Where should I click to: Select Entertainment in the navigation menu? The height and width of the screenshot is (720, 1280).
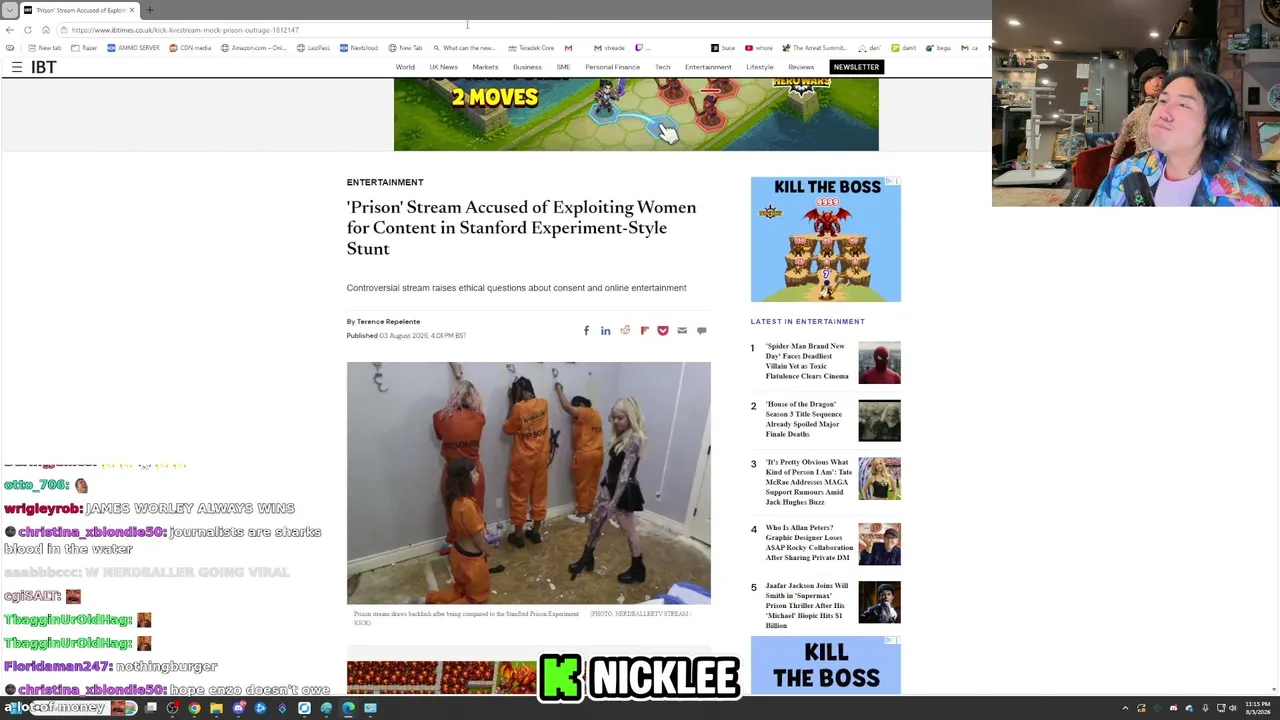(x=708, y=67)
